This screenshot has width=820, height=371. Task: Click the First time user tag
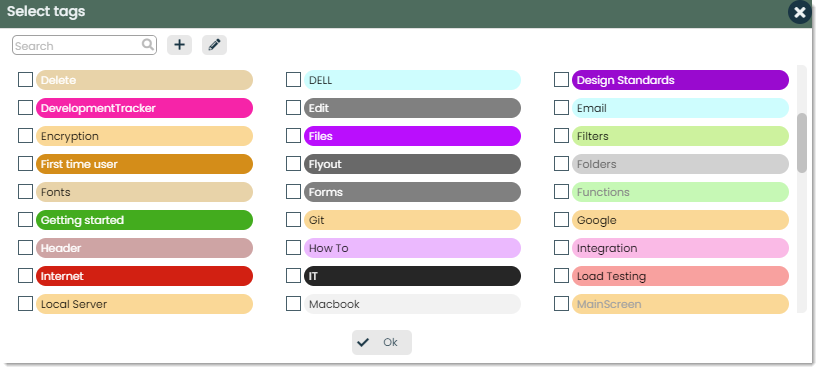click(x=144, y=164)
